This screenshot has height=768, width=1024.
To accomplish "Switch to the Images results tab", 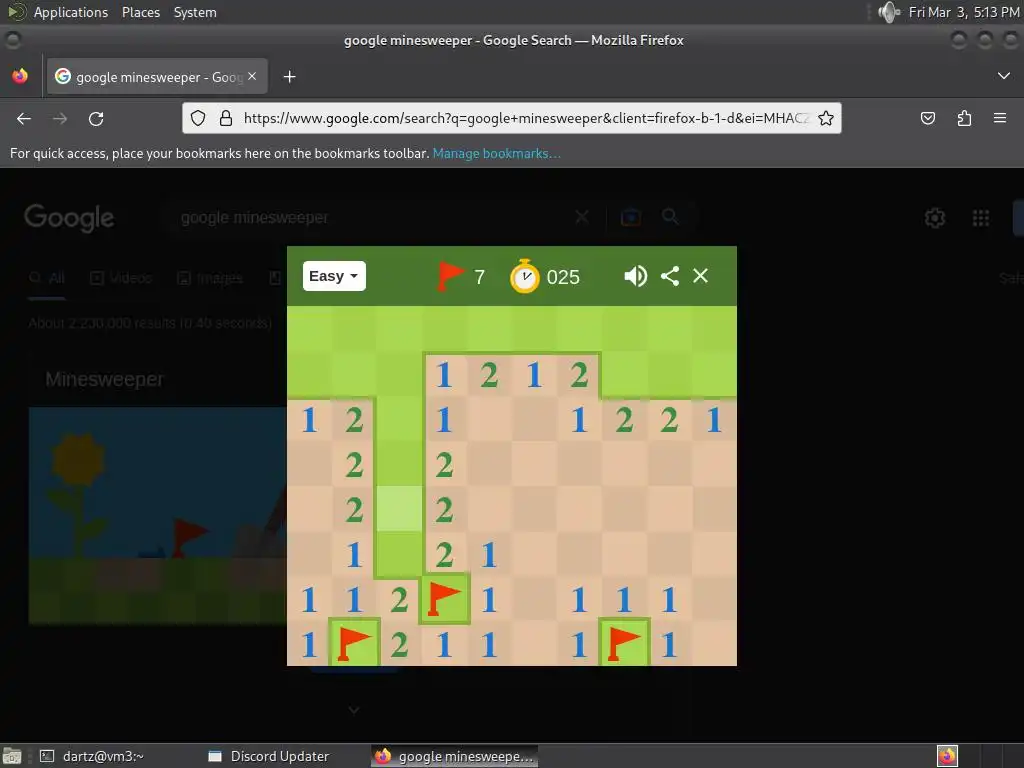I will (x=210, y=278).
